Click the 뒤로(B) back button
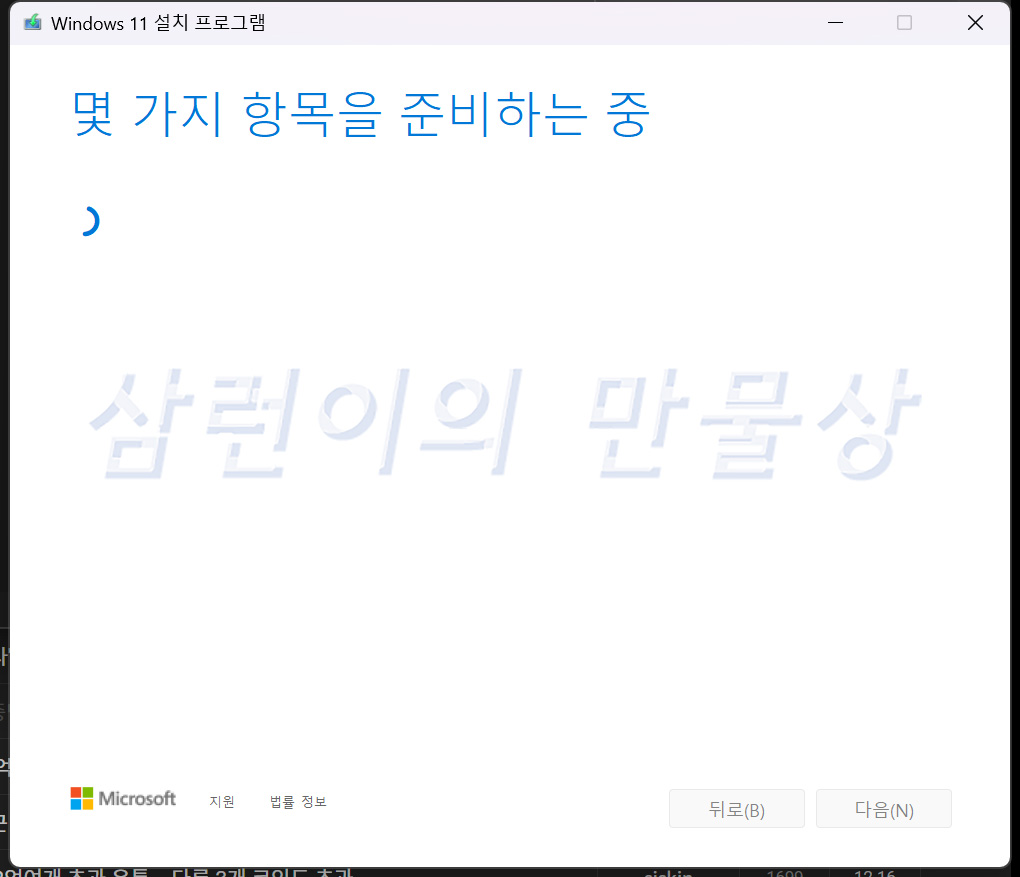This screenshot has width=1020, height=877. click(736, 809)
